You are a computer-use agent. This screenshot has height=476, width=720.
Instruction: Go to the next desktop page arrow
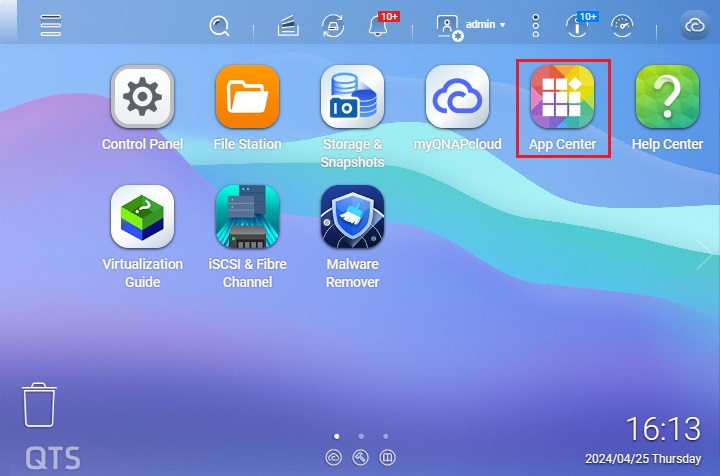tap(703, 254)
